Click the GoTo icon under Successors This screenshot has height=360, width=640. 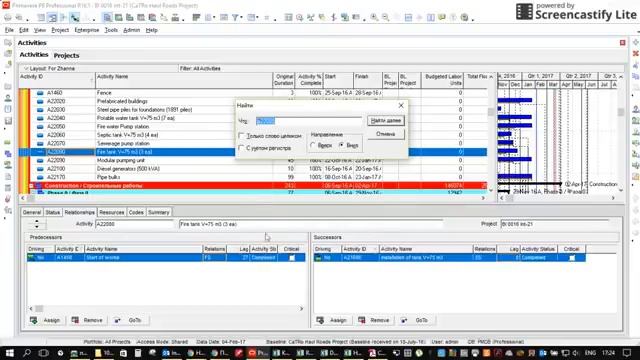click(404, 320)
